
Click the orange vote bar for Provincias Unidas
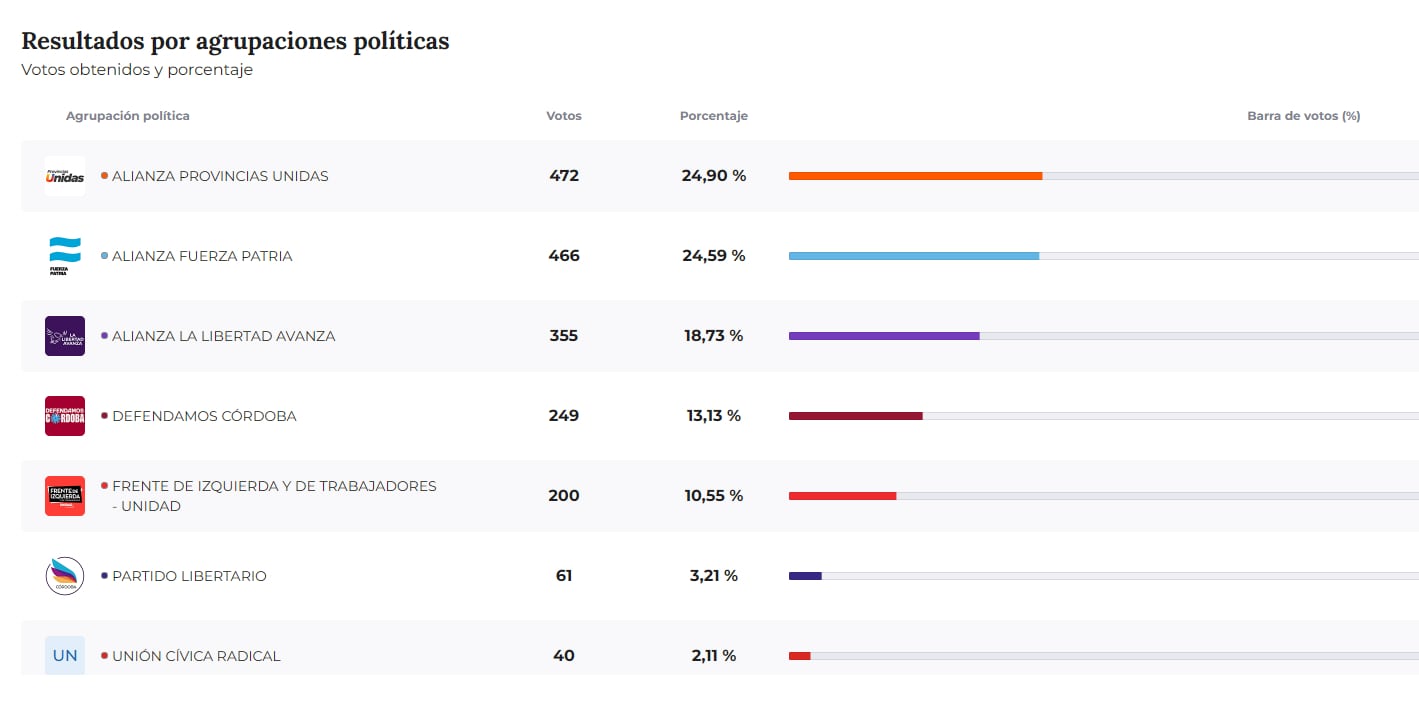click(915, 176)
